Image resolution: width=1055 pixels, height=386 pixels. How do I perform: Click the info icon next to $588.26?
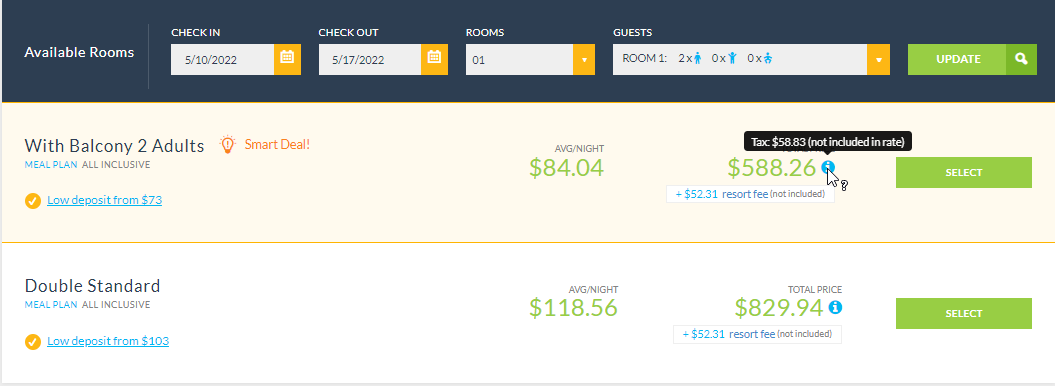(x=828, y=167)
